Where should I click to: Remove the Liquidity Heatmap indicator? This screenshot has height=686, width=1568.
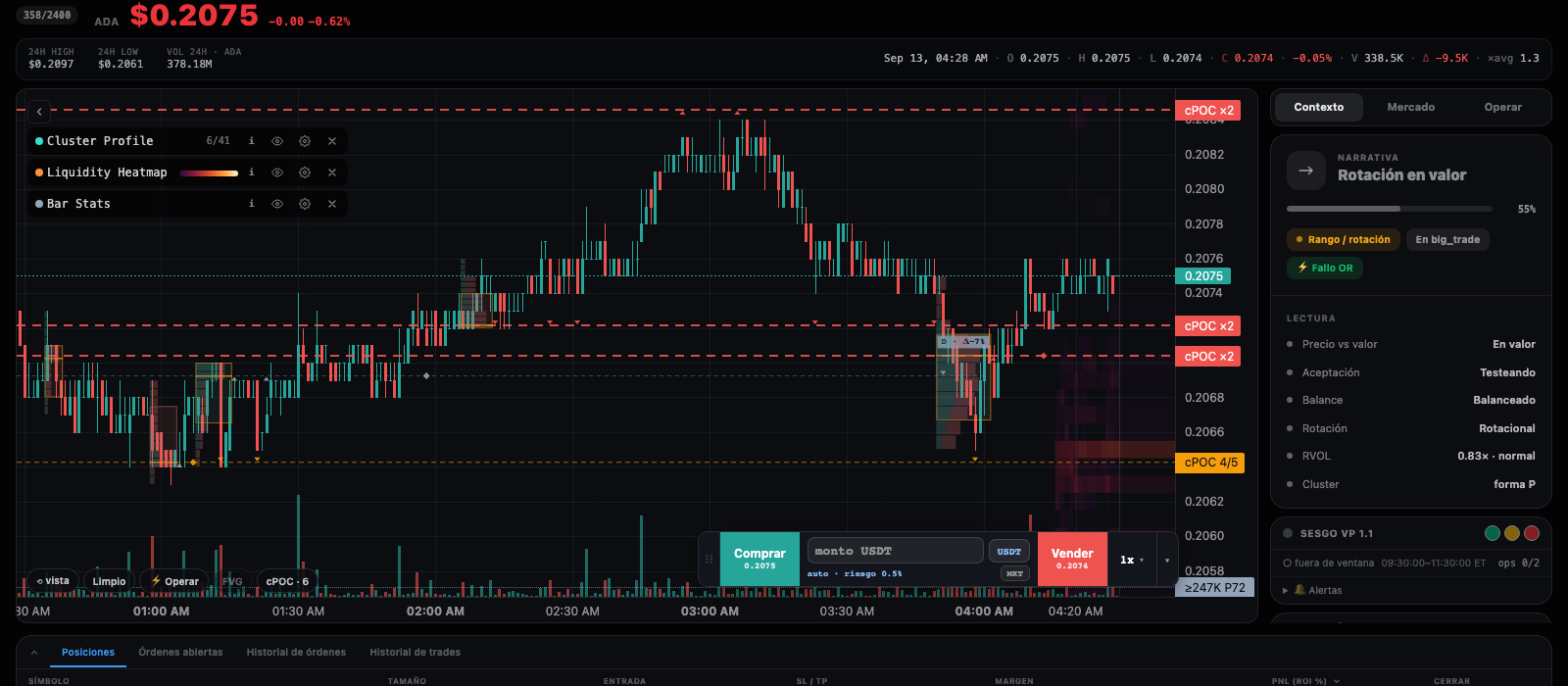coord(332,172)
